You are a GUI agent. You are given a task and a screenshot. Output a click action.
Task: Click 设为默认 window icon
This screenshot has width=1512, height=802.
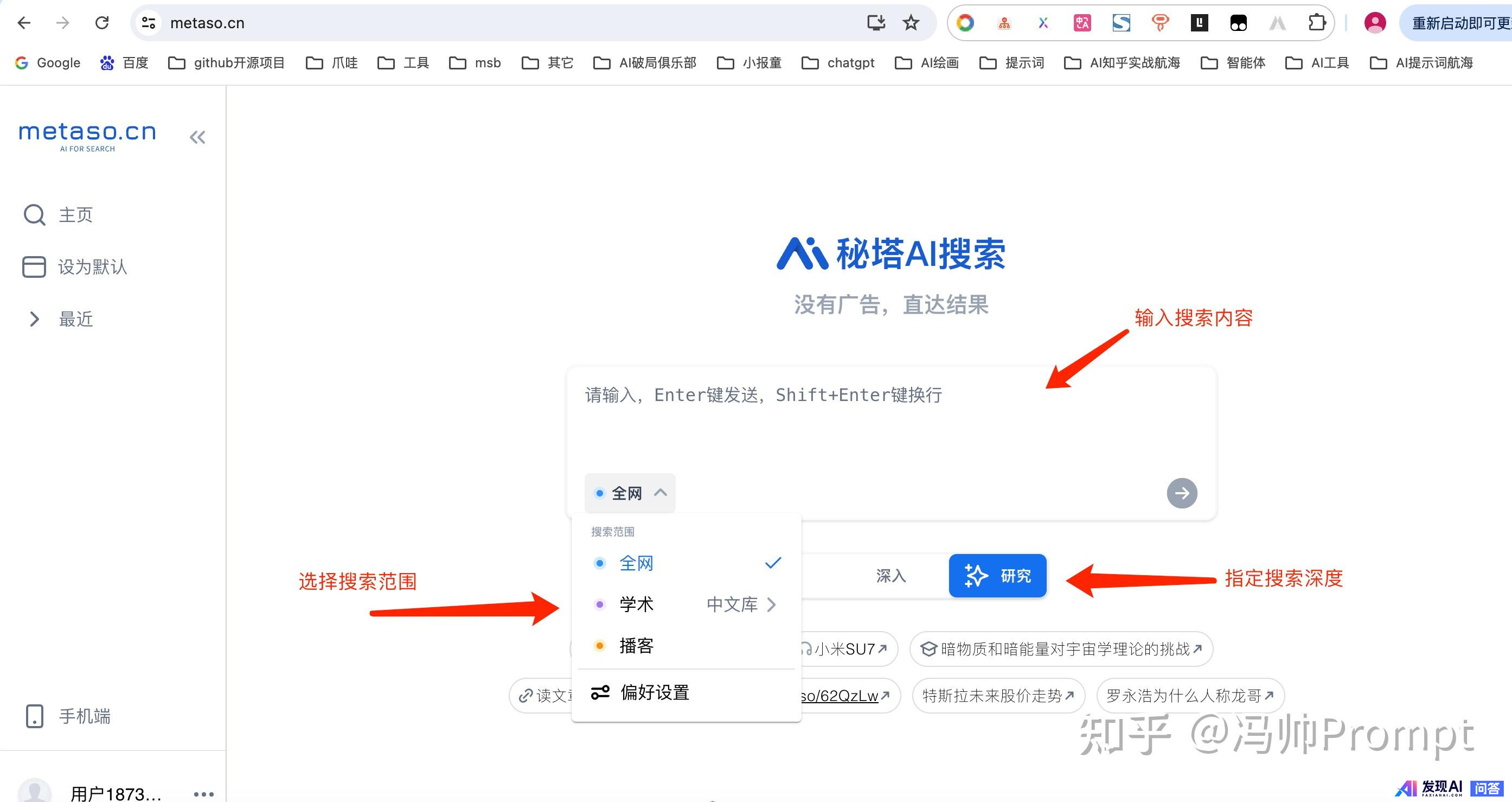pos(34,266)
